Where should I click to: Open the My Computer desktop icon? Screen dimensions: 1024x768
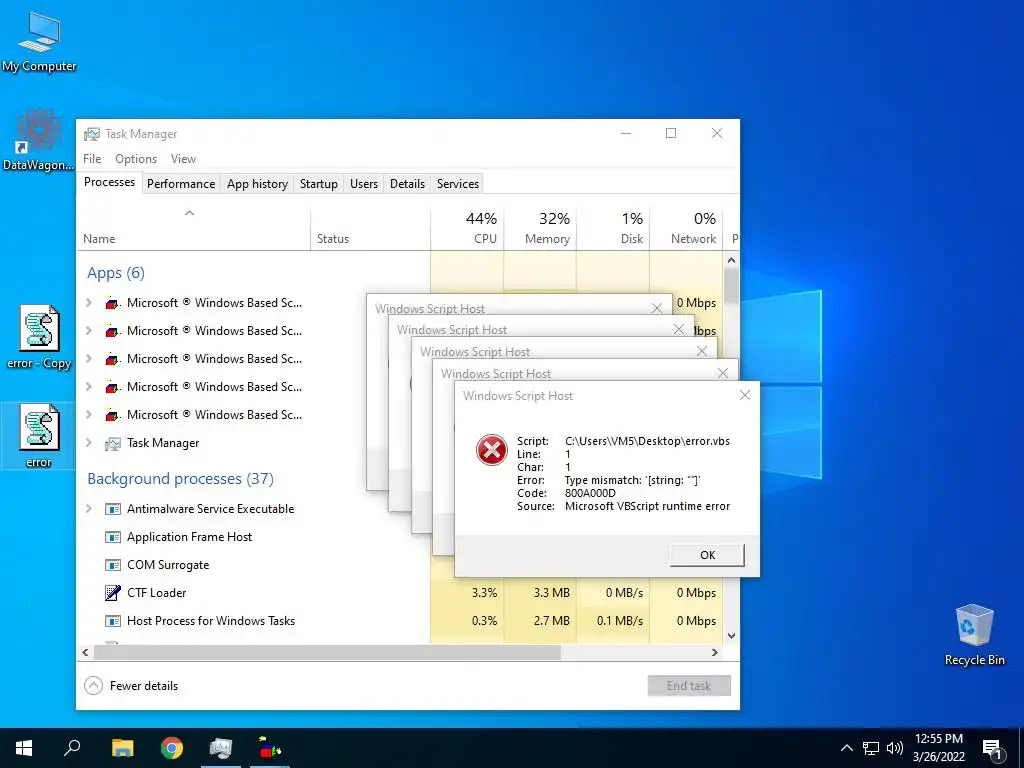(39, 40)
